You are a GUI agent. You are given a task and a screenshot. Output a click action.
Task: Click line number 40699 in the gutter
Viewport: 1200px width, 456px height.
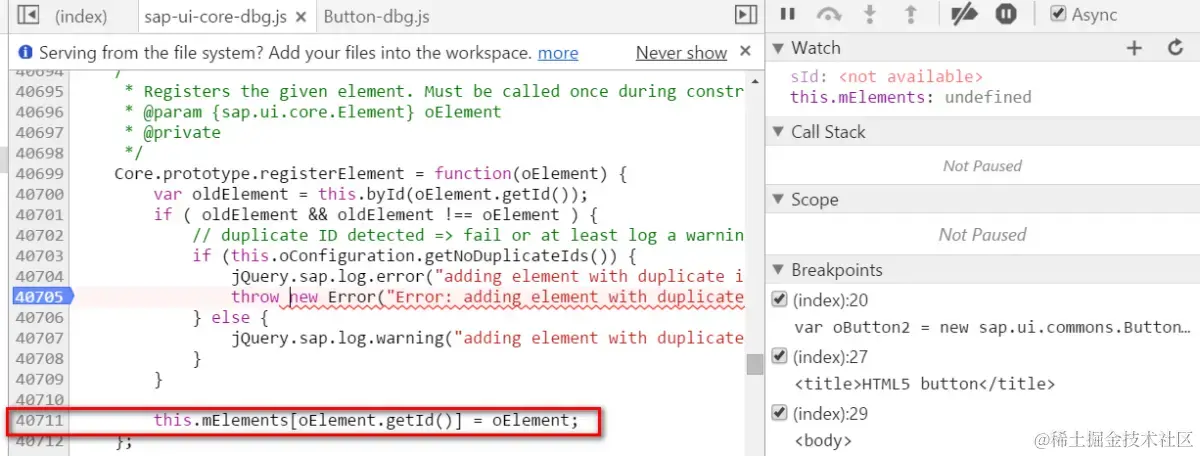point(39,174)
